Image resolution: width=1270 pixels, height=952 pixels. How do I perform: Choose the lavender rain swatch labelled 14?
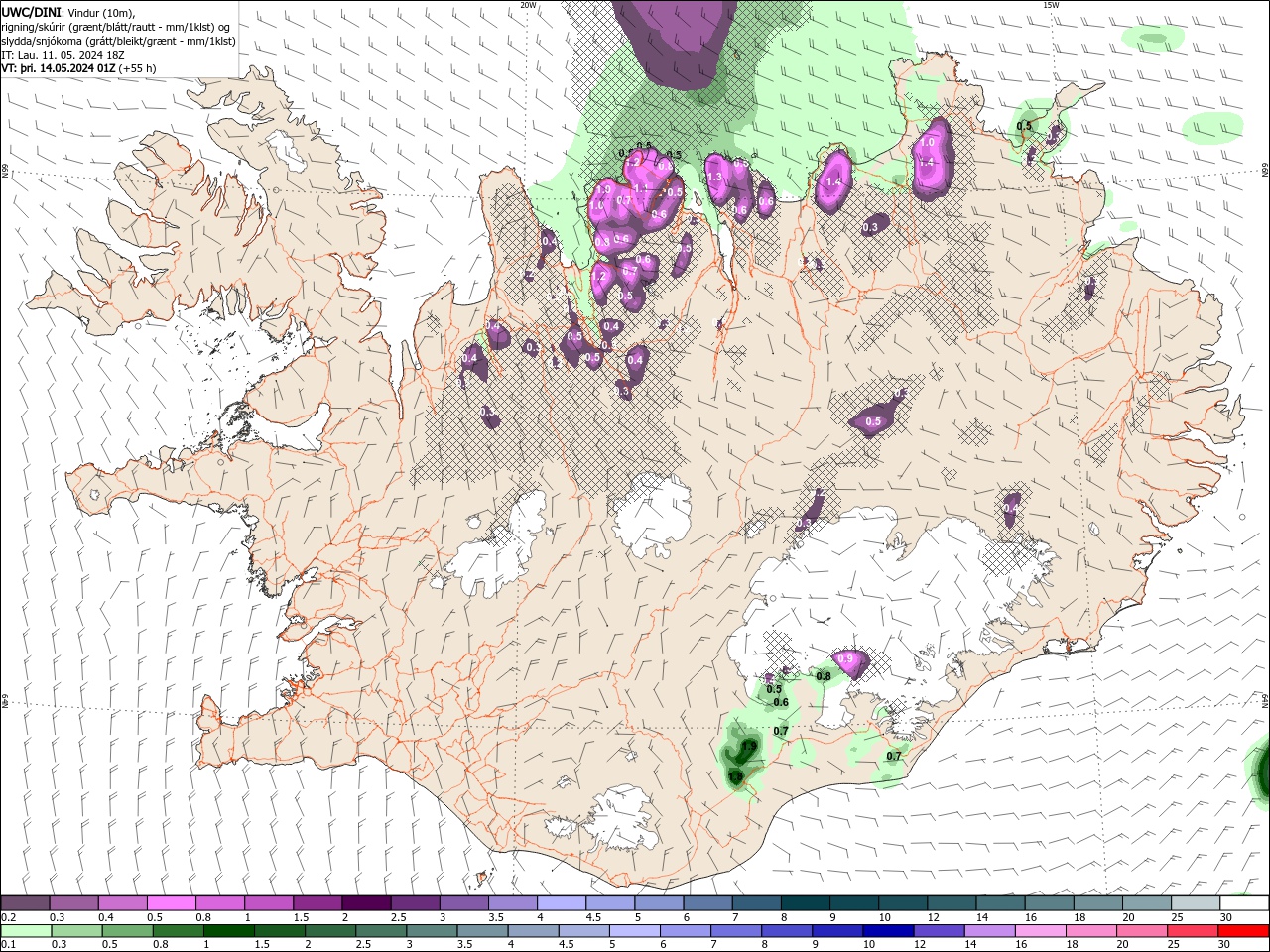990,931
